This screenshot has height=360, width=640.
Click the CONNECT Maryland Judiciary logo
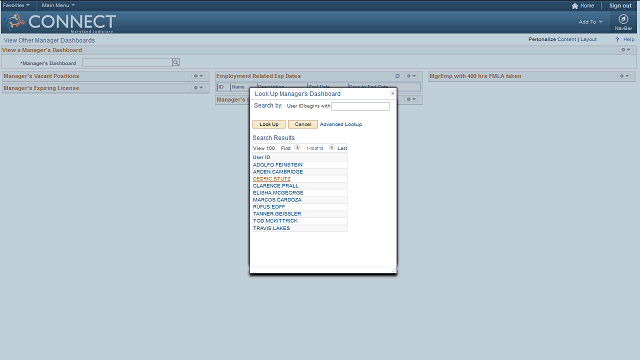pyautogui.click(x=61, y=22)
